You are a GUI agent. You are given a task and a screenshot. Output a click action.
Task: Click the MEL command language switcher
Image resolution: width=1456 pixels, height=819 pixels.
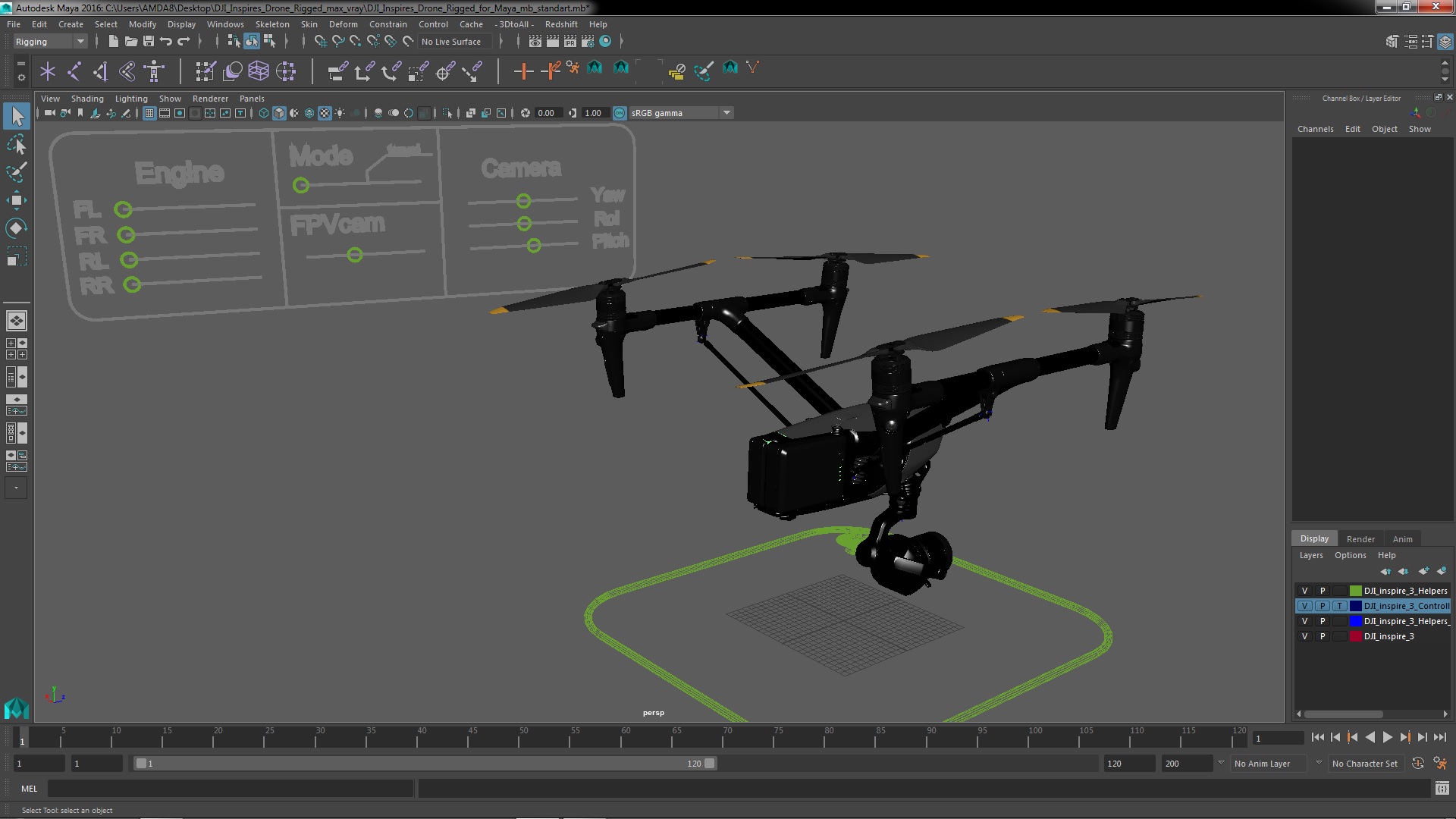29,789
